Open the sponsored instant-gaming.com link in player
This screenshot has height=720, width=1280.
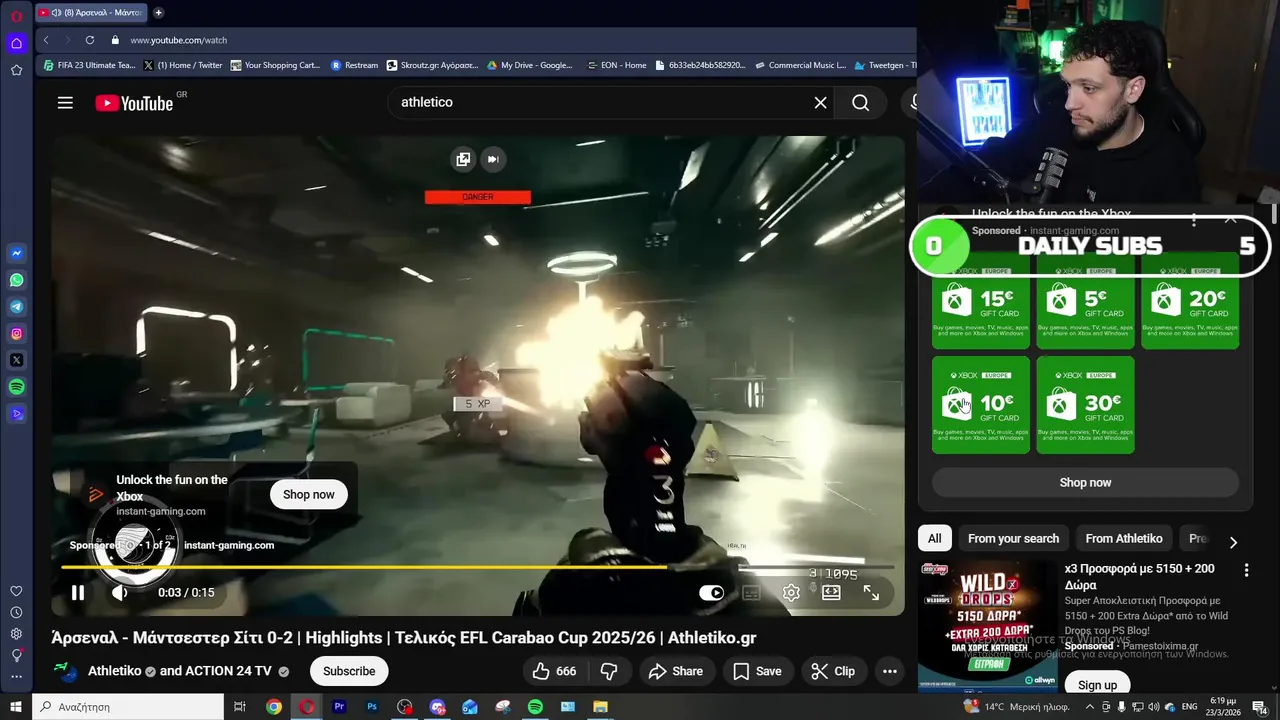pyautogui.click(x=229, y=545)
